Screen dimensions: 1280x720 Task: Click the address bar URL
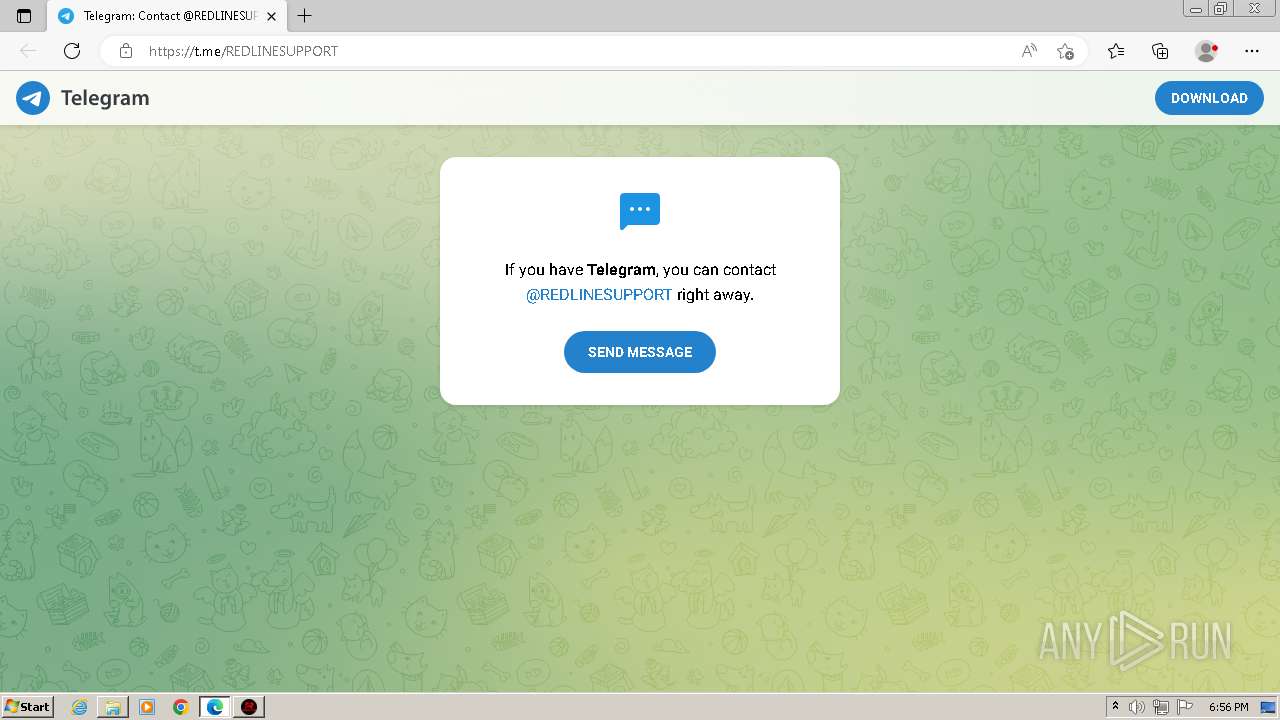coord(243,51)
